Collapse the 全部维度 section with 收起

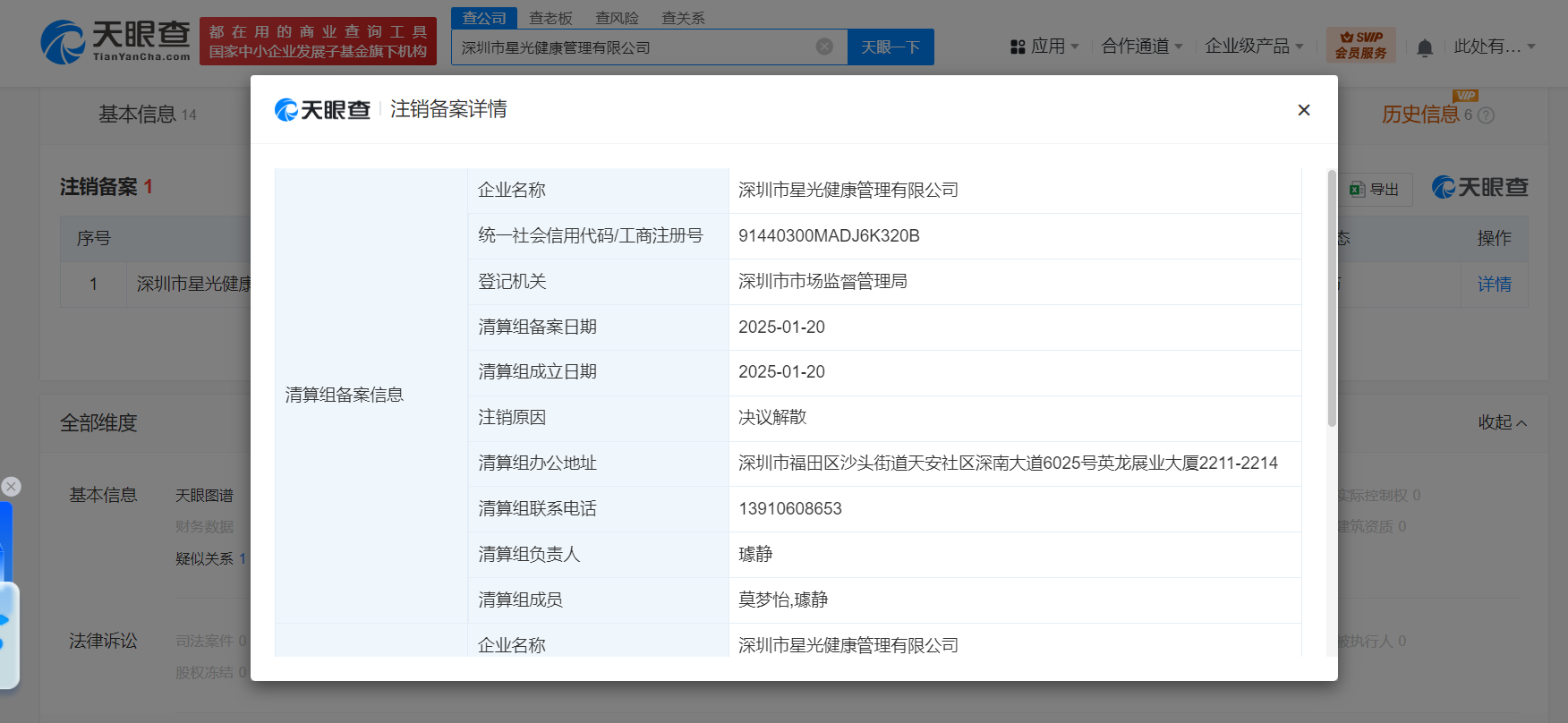(x=1503, y=422)
